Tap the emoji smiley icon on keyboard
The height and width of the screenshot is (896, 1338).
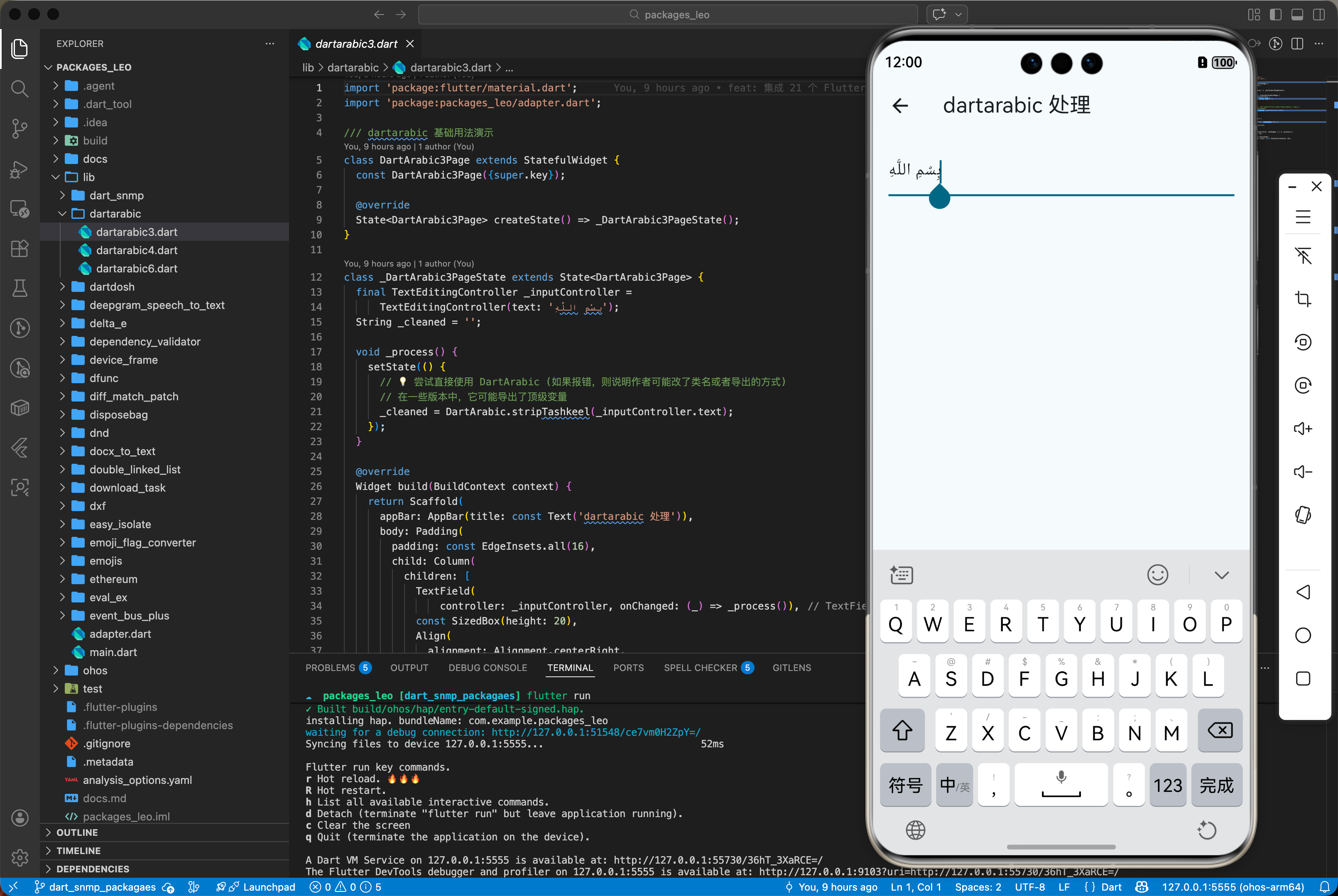pyautogui.click(x=1157, y=575)
